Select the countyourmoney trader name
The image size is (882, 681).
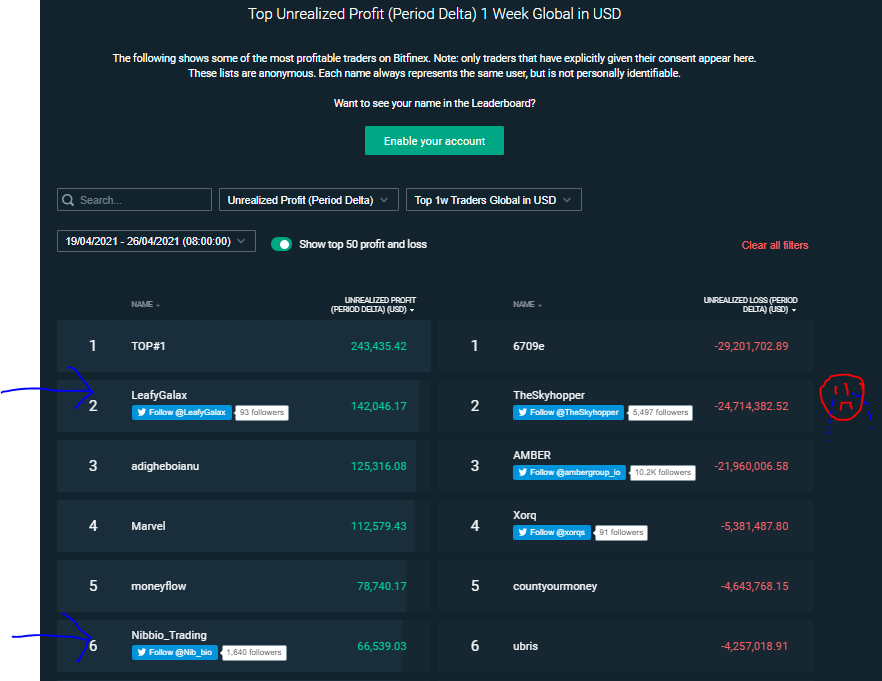pos(555,586)
